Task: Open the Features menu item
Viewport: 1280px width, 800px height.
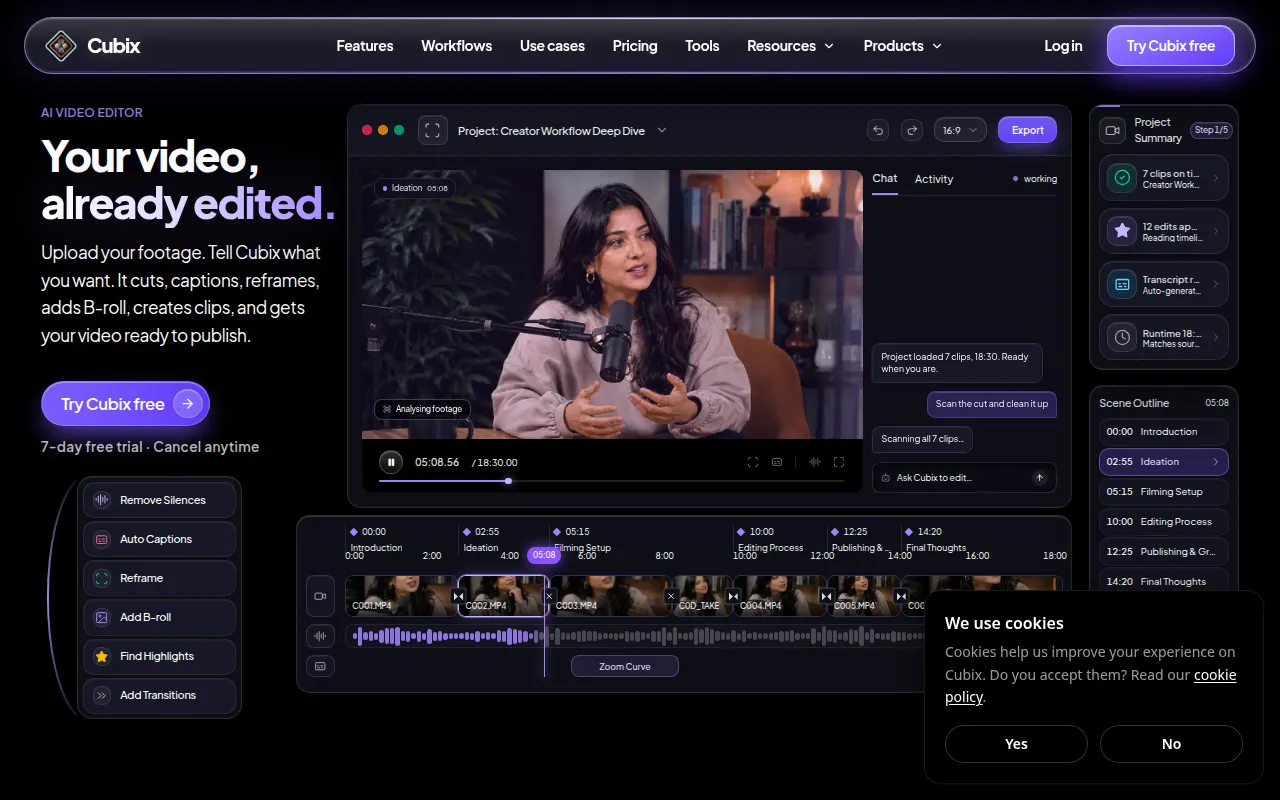Action: point(365,46)
